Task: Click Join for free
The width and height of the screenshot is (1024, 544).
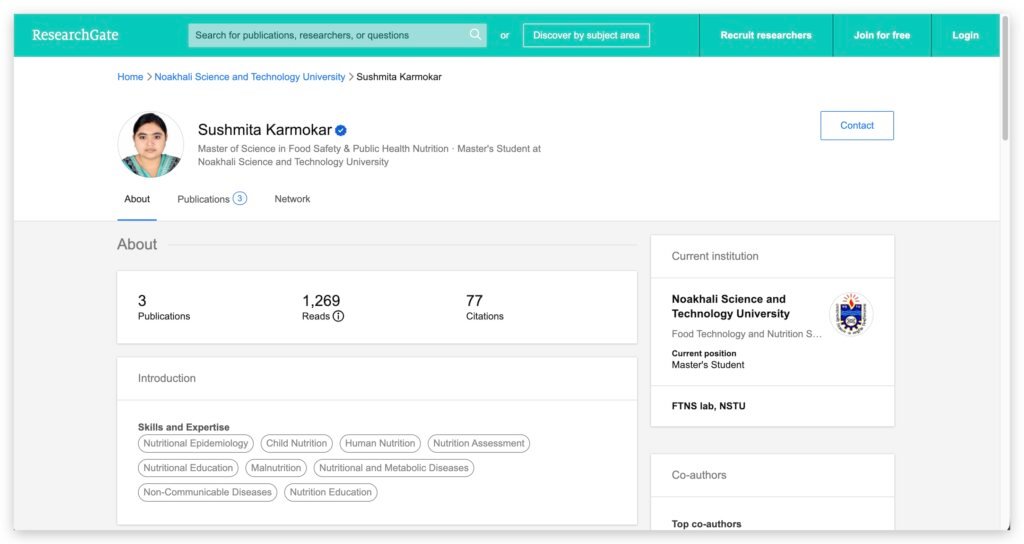Action: pyautogui.click(x=882, y=35)
